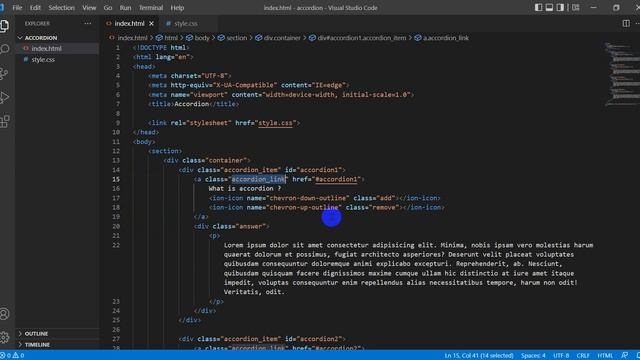Open Source Control view in activity bar
The height and width of the screenshot is (360, 640).
click(4, 73)
